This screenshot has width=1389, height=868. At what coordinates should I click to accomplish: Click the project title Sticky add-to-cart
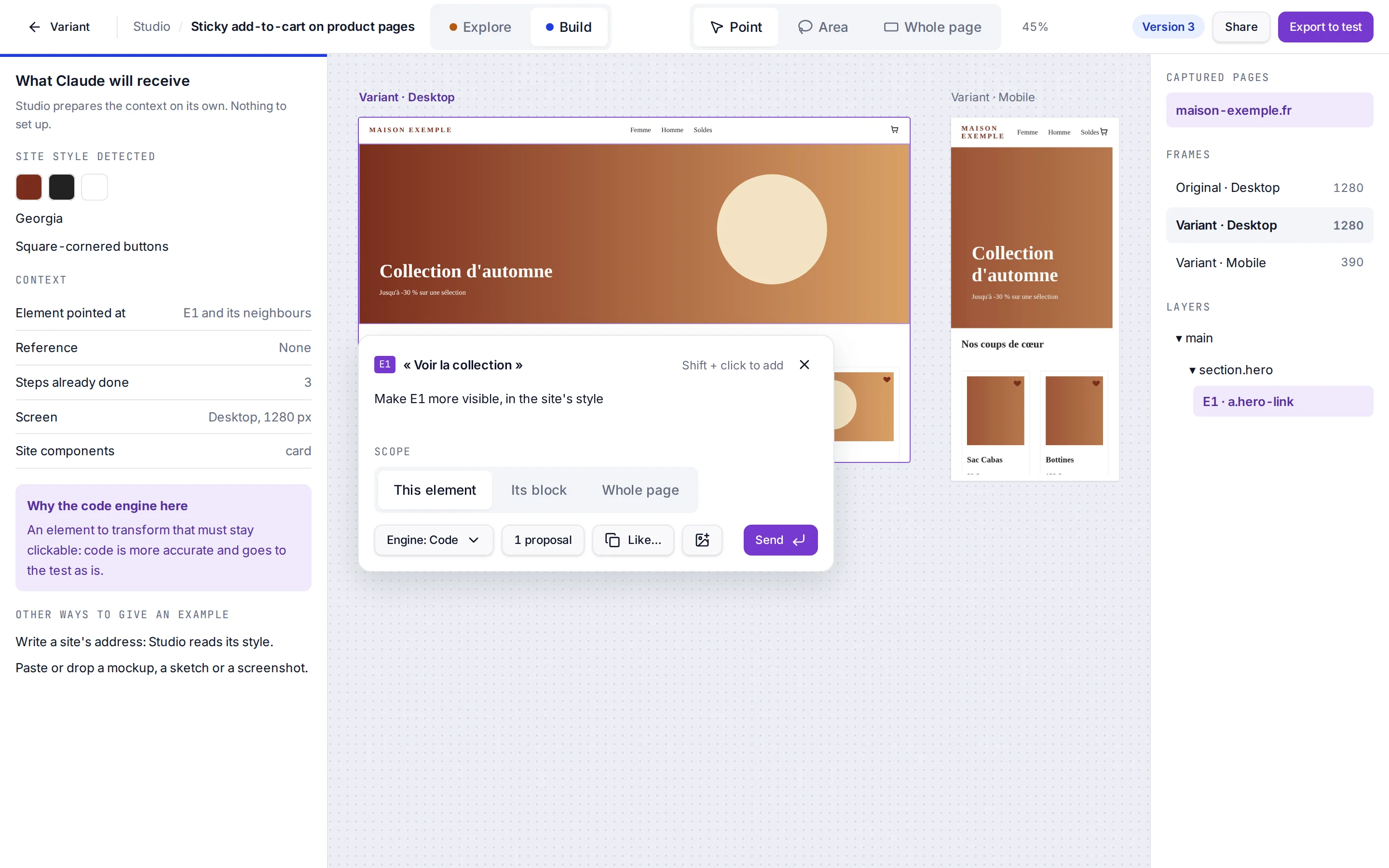click(302, 27)
